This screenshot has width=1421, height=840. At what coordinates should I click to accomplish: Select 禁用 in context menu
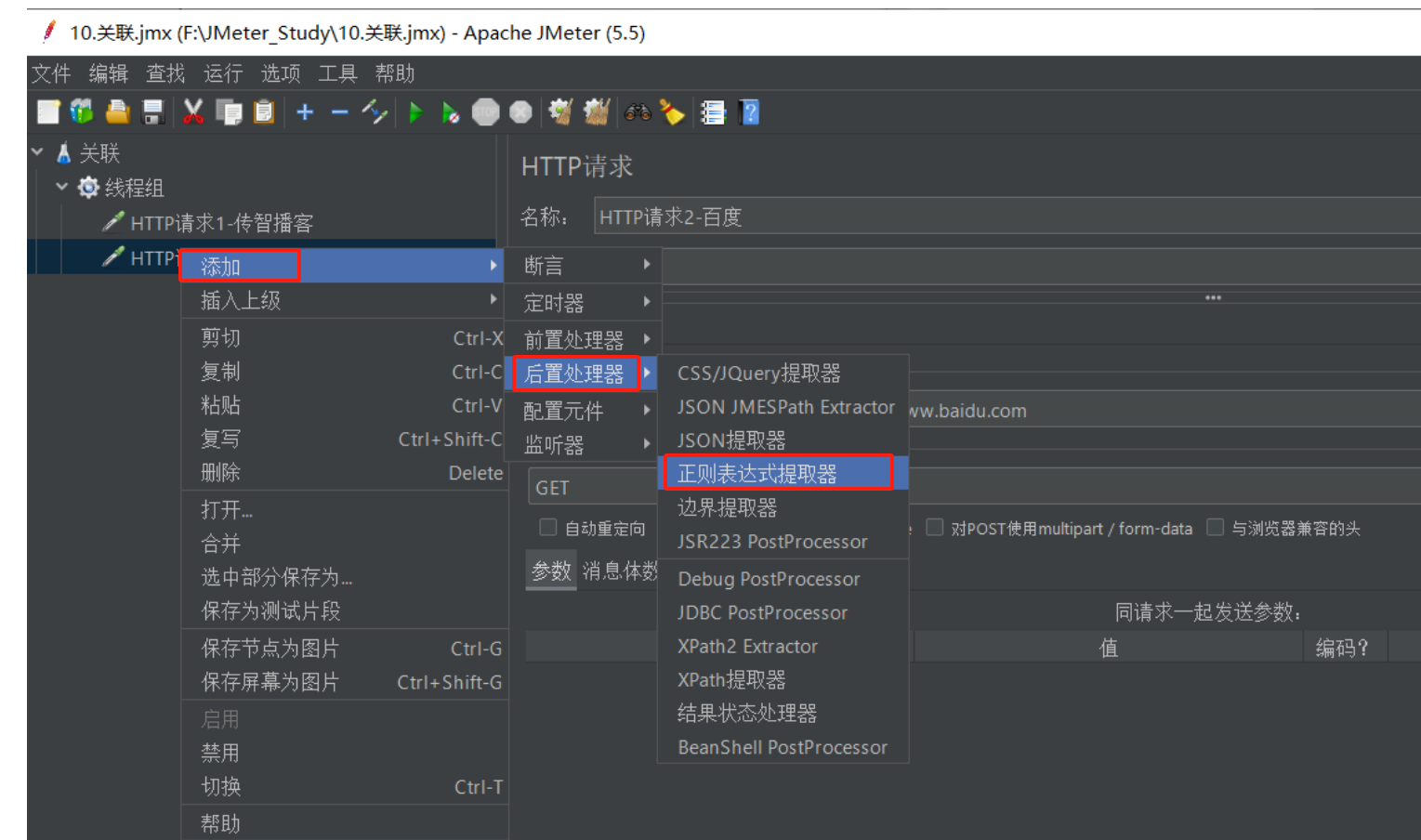point(345,753)
